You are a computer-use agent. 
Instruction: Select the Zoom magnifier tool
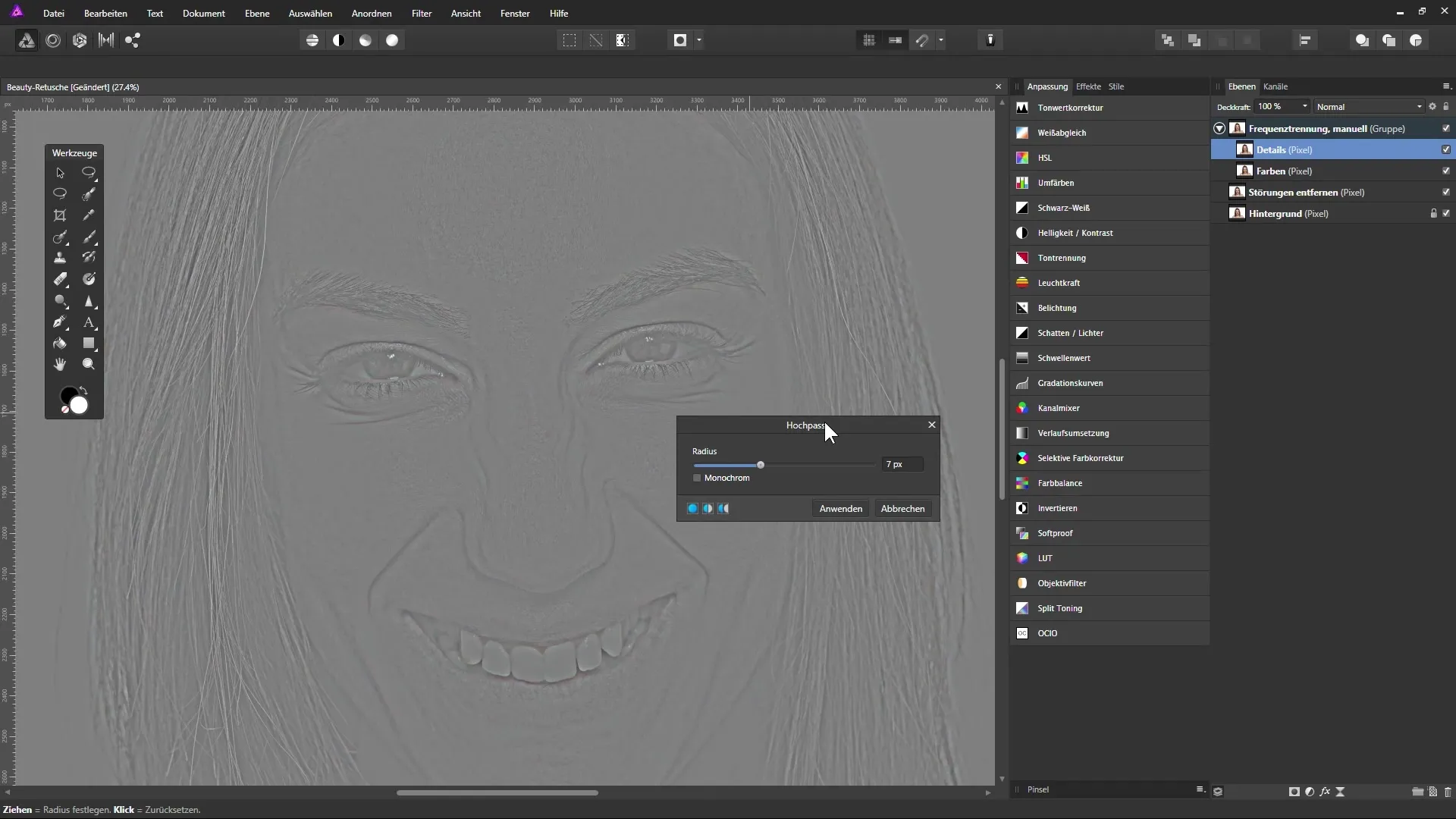[89, 365]
